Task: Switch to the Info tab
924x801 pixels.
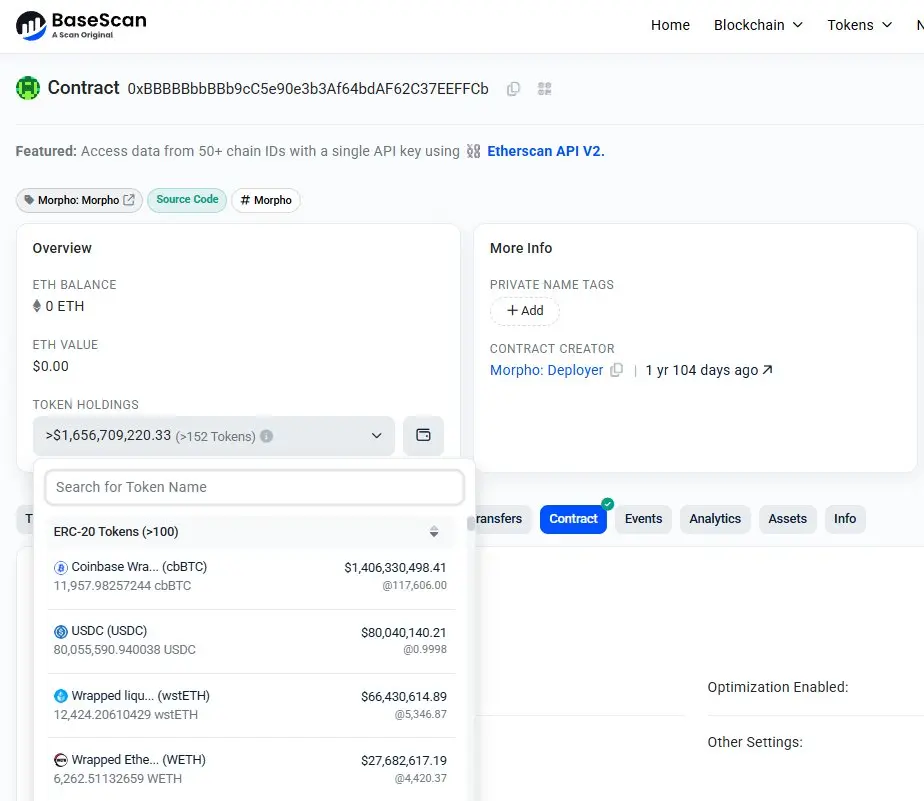Action: coord(844,519)
